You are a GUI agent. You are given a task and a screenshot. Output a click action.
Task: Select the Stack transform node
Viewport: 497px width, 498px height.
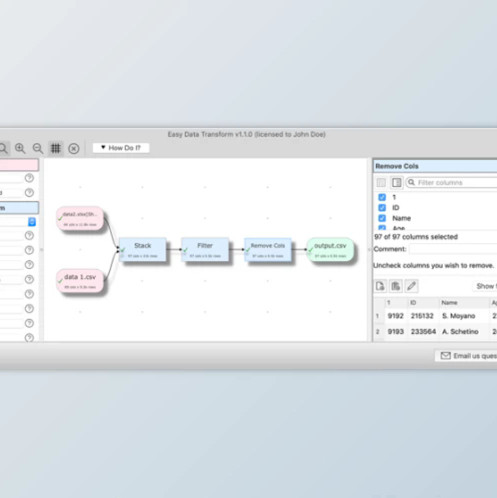tap(143, 250)
